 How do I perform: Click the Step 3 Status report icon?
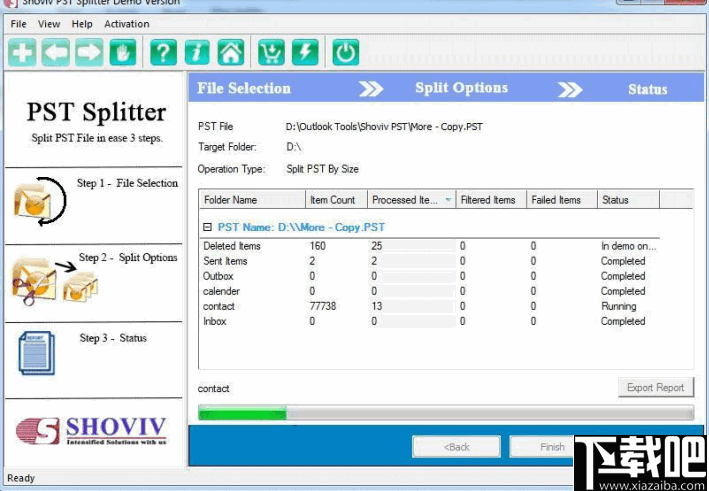pos(37,353)
